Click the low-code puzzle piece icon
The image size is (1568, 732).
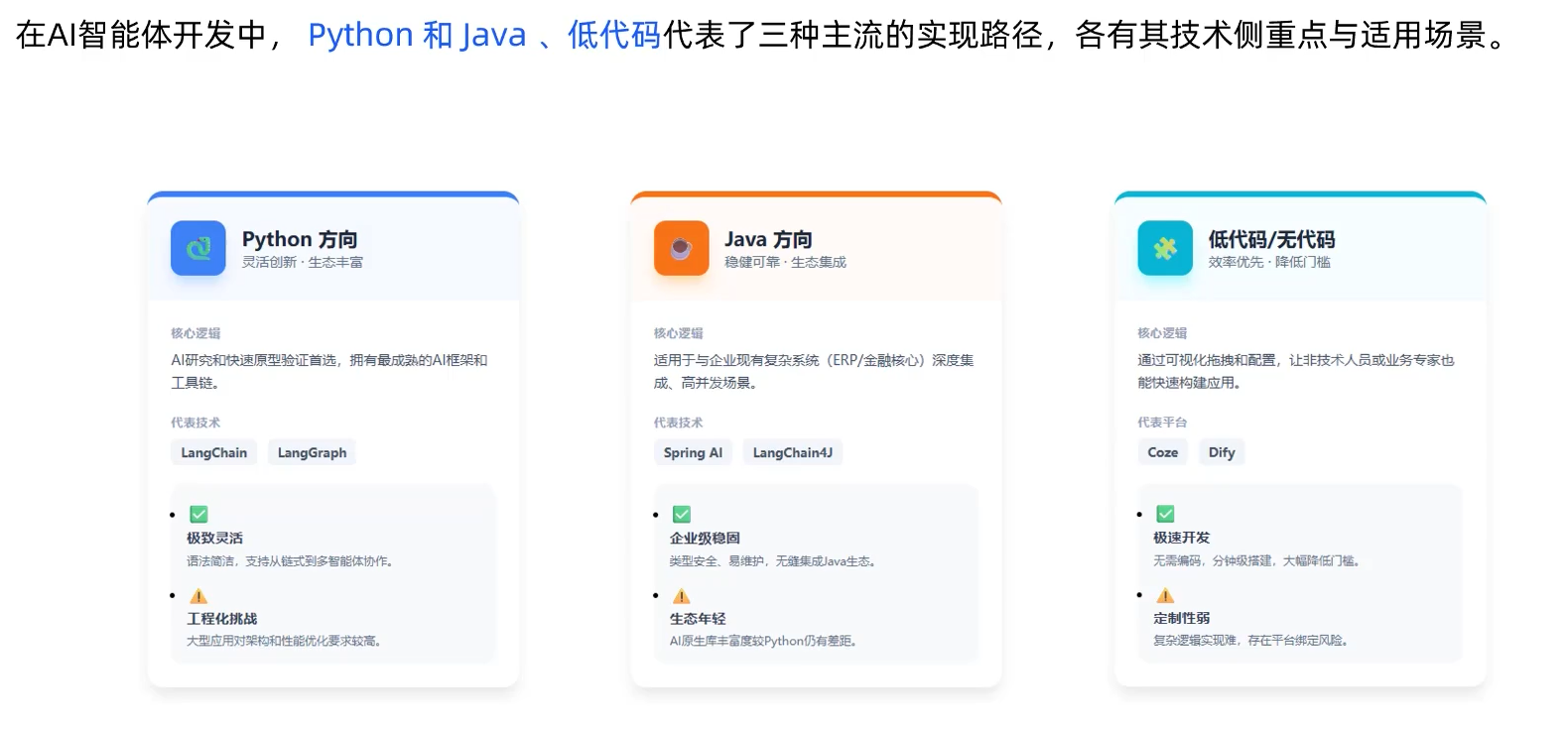[x=1165, y=248]
